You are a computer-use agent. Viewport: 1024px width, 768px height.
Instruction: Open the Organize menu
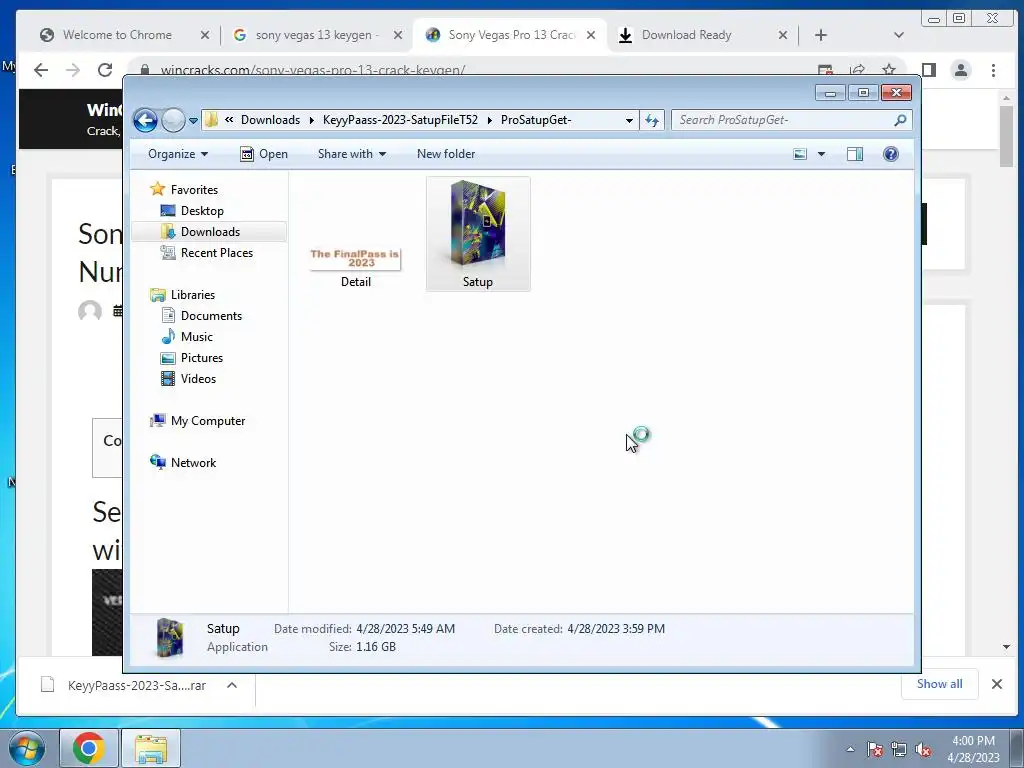[178, 154]
